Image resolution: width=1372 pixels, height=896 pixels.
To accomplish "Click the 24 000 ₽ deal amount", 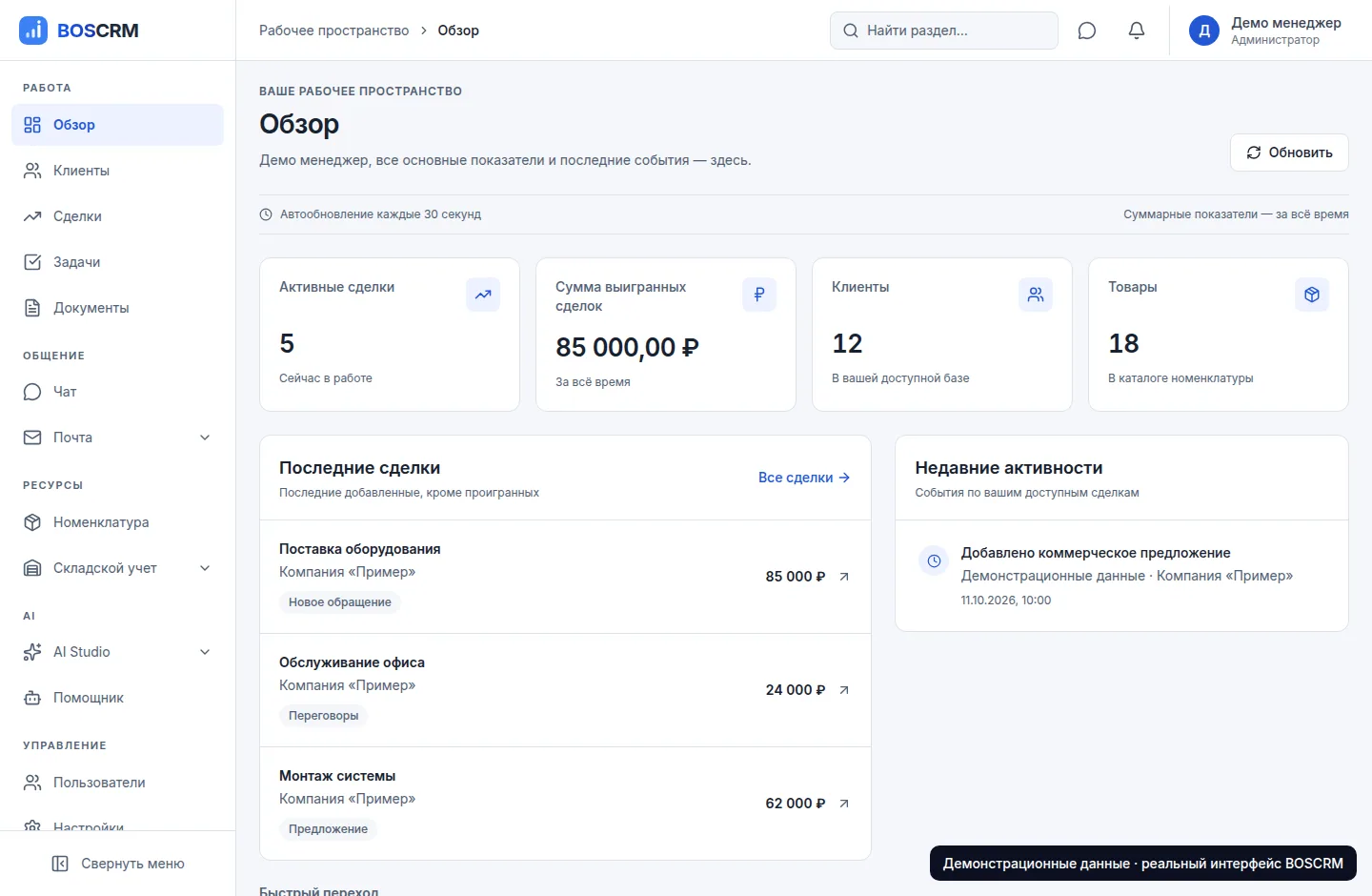I will (796, 690).
